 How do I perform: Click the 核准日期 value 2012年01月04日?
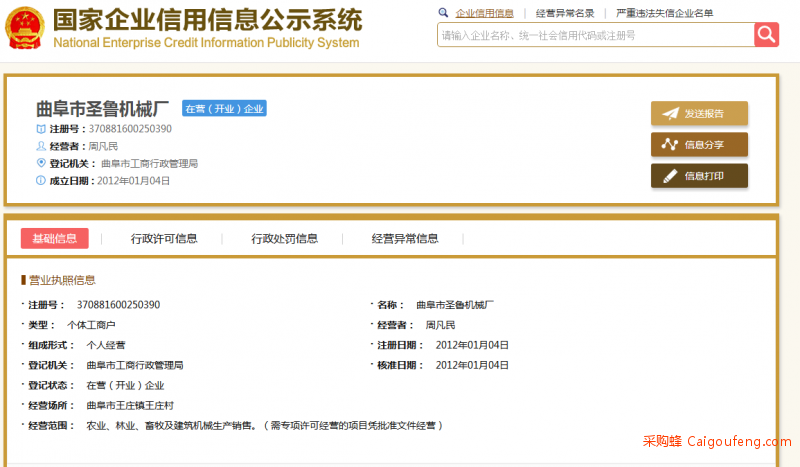tap(472, 365)
